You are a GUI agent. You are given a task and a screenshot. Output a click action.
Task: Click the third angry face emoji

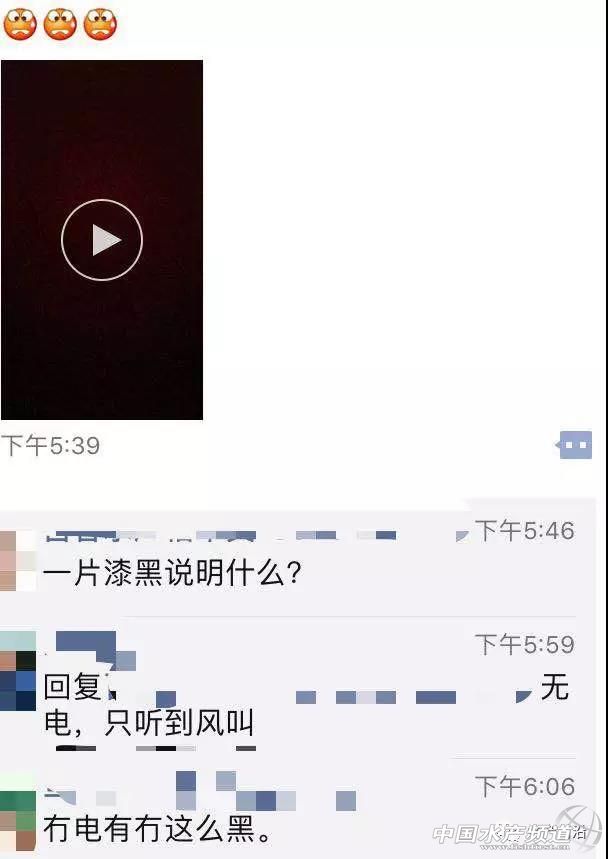100,24
